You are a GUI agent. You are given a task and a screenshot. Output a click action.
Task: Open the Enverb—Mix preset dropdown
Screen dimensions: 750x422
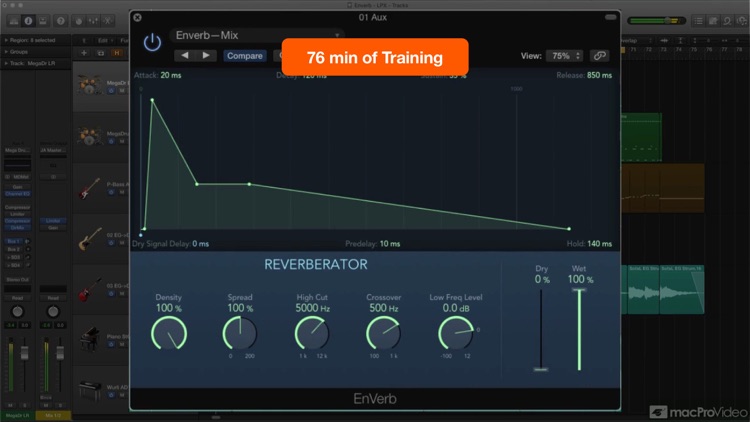click(x=257, y=35)
